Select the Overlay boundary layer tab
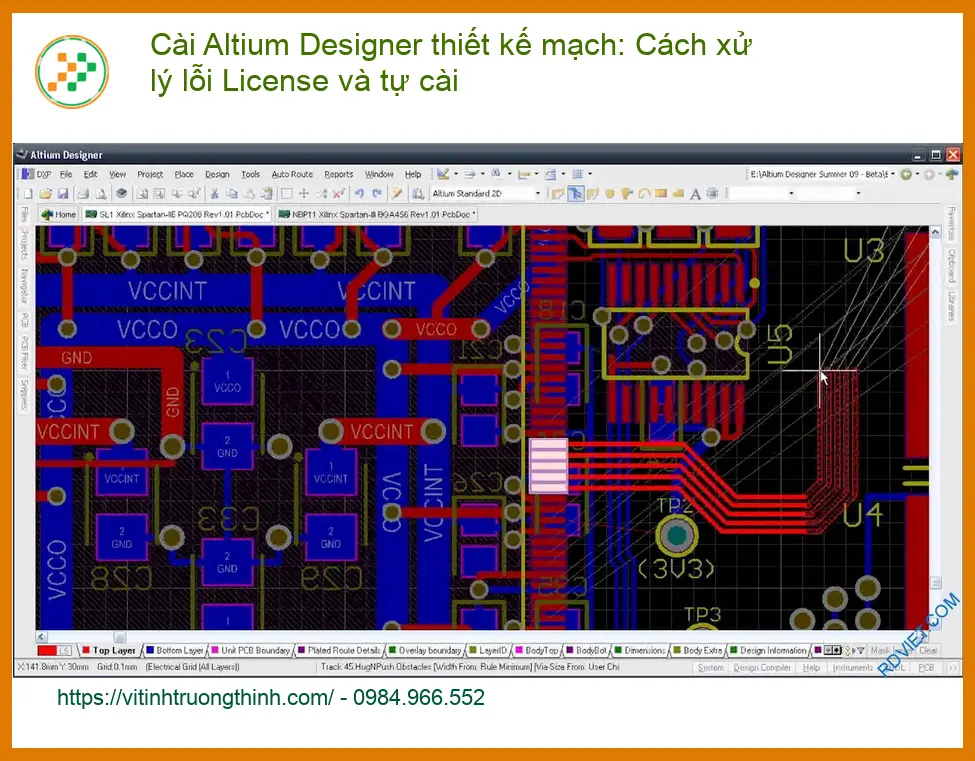 pyautogui.click(x=425, y=650)
